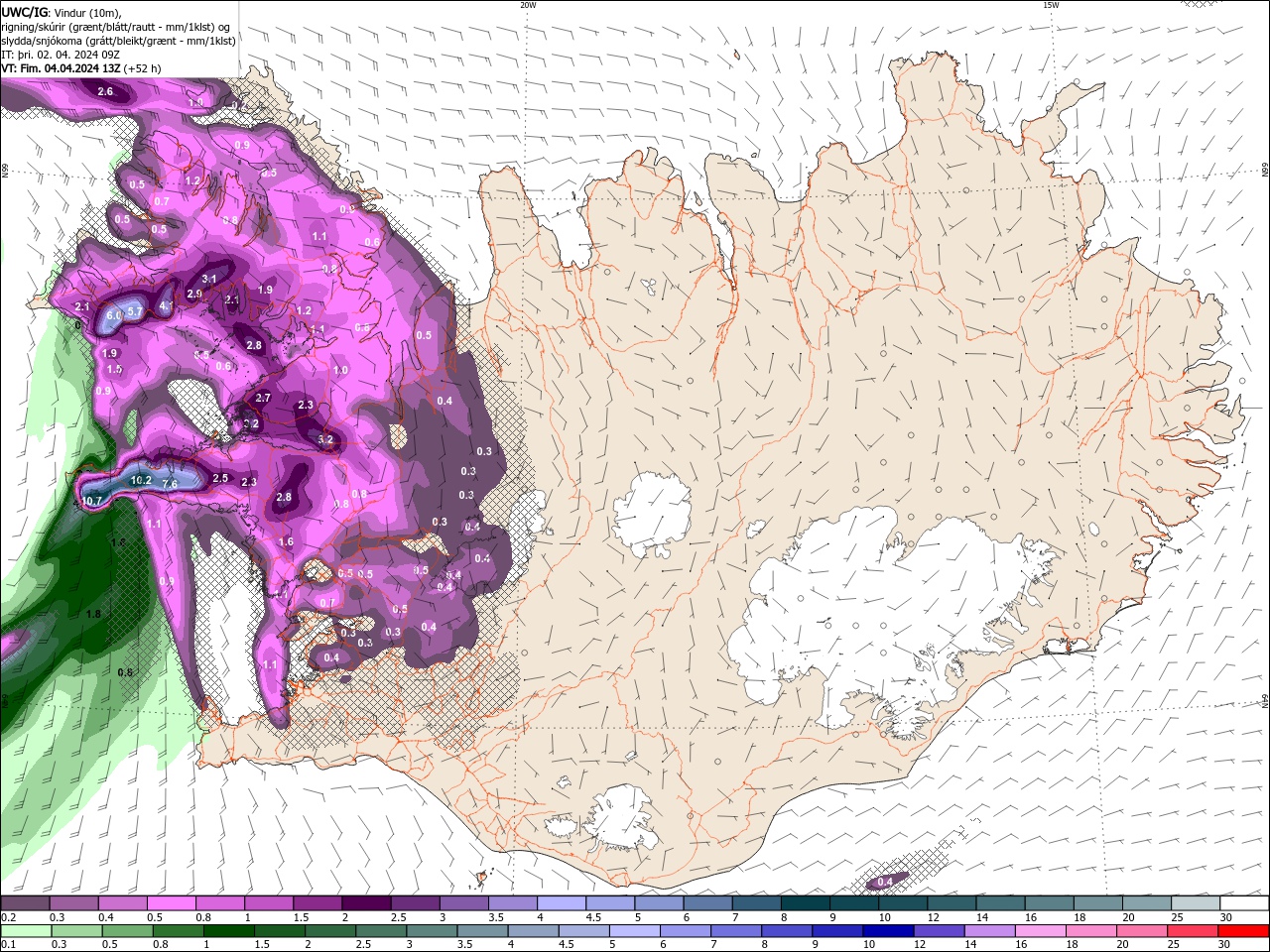This screenshot has width=1270, height=952.
Task: Click the '0.1' label in the lower legend row
Action: point(8,945)
